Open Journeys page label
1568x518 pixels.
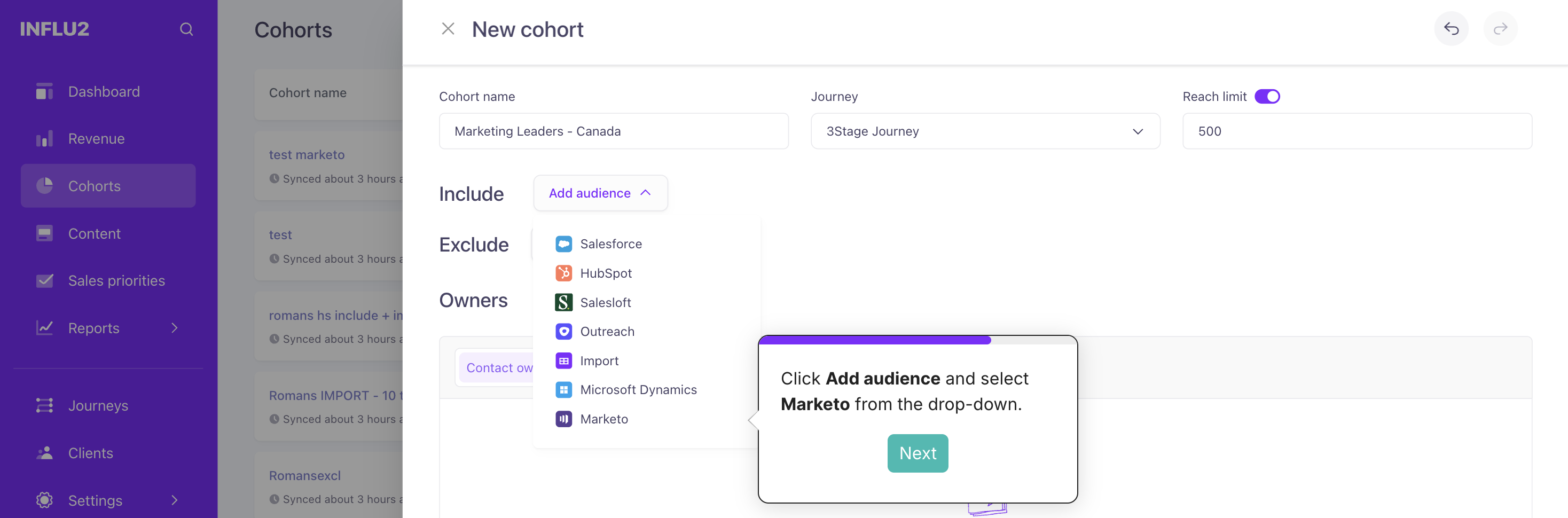point(98,405)
